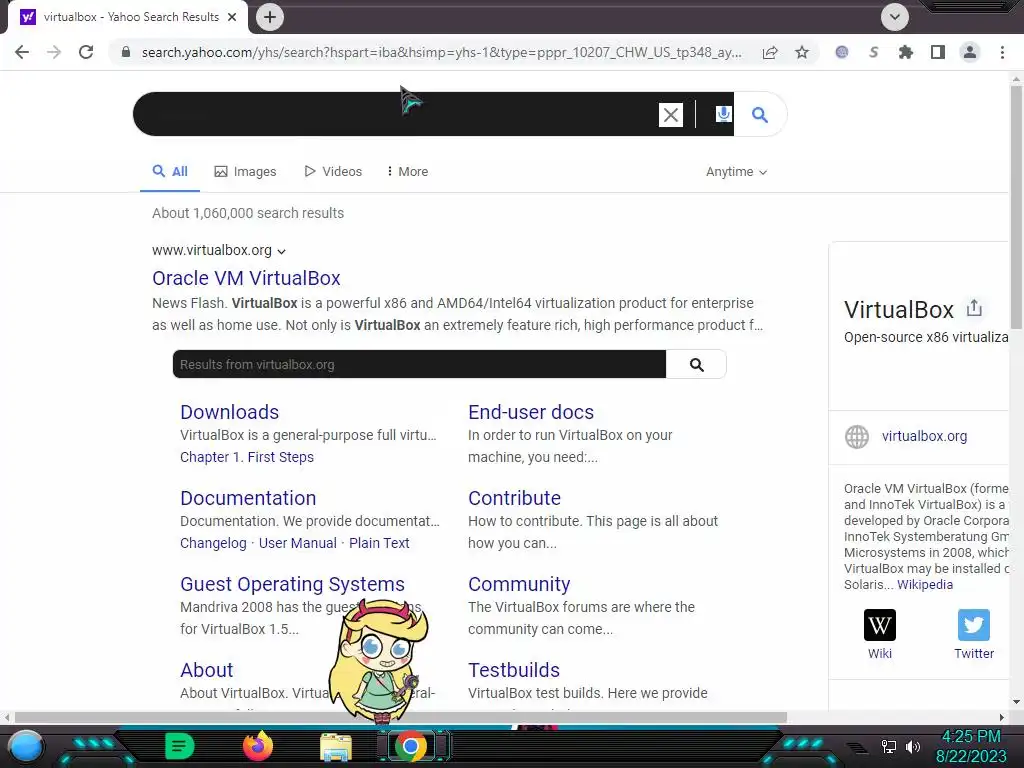Open the User Manual link

[x=298, y=543]
